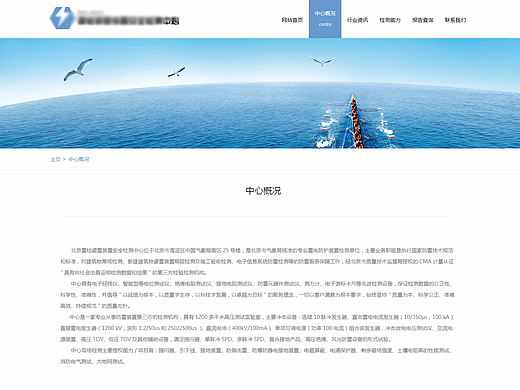520x390 pixels.
Task: Click the ocean rowing boat banner image
Action: pyautogui.click(x=260, y=93)
